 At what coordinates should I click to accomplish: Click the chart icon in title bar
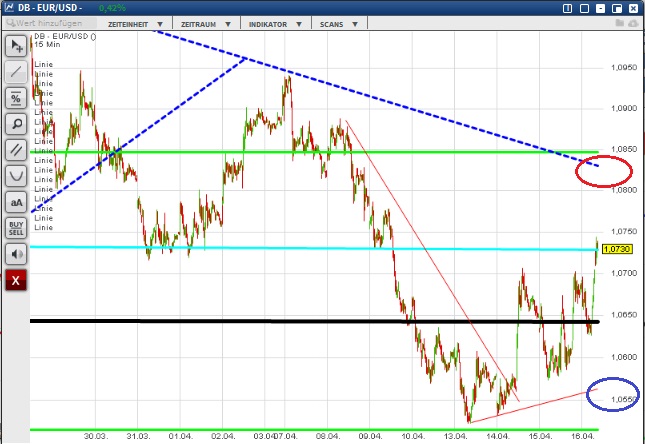tap(9, 7)
